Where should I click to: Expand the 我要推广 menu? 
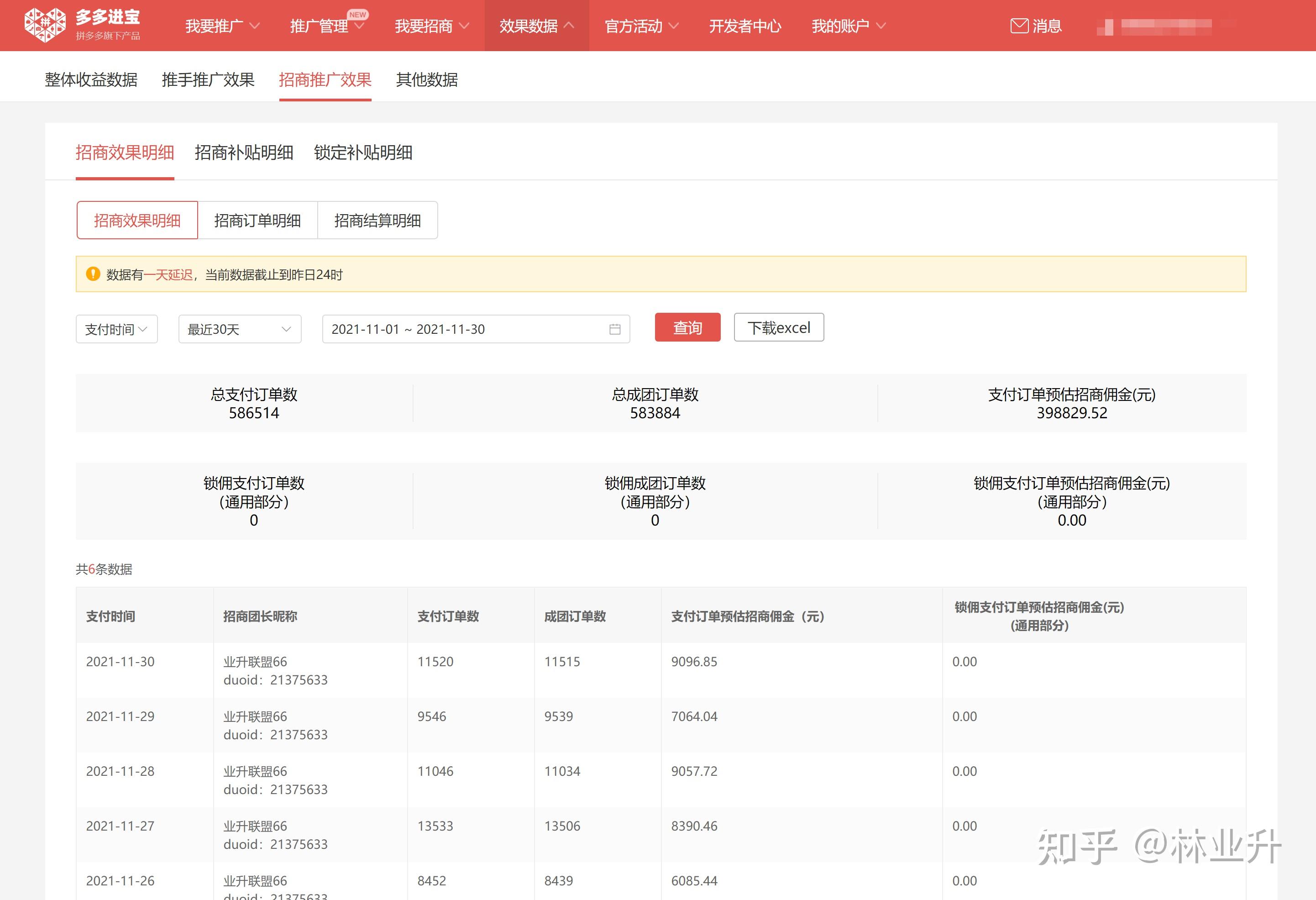(x=222, y=26)
